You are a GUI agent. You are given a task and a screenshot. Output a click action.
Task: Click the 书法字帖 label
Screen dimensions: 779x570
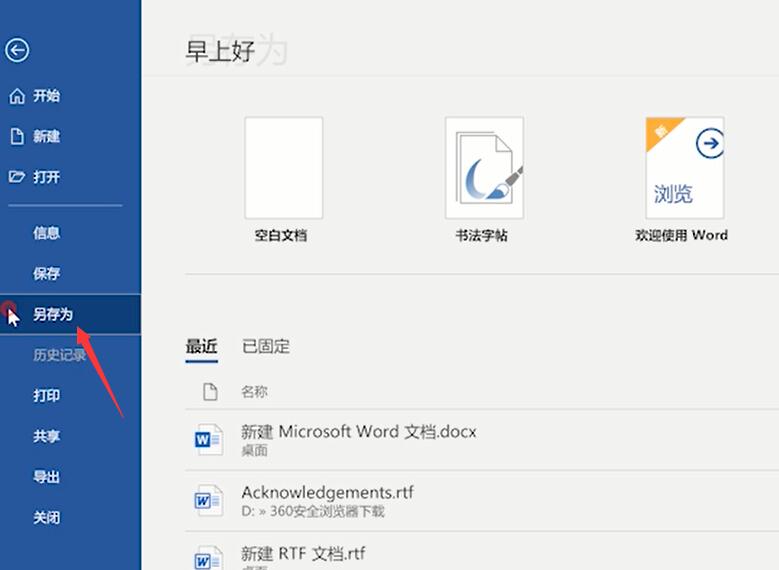481,235
